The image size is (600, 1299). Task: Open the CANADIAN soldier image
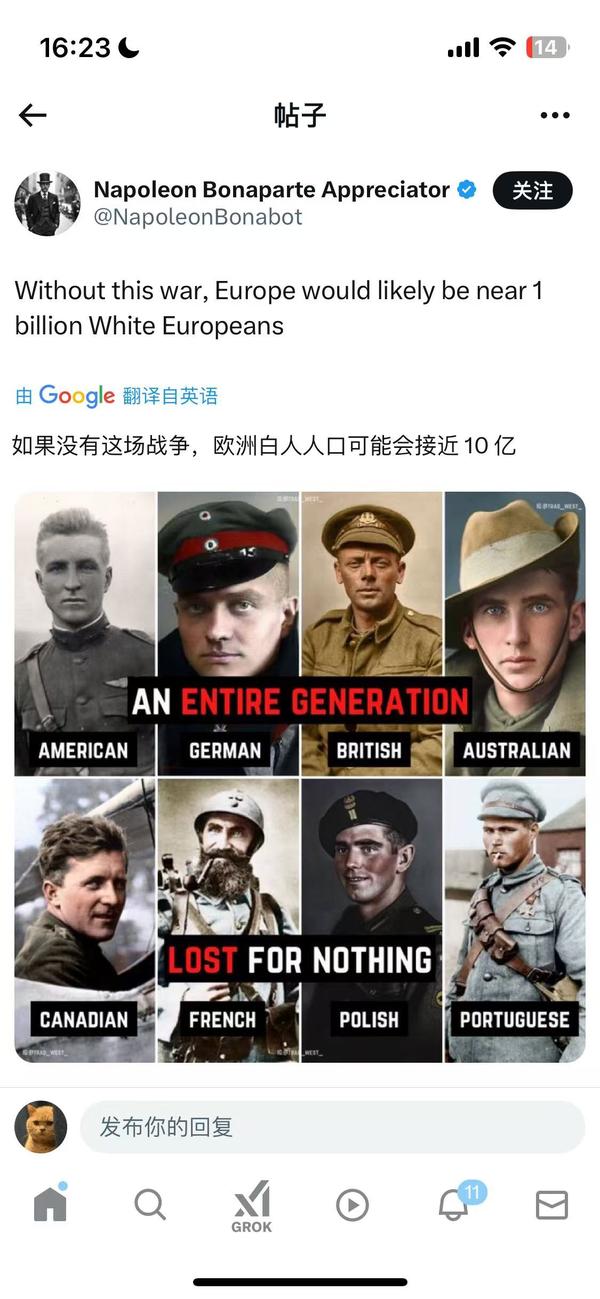tap(85, 920)
